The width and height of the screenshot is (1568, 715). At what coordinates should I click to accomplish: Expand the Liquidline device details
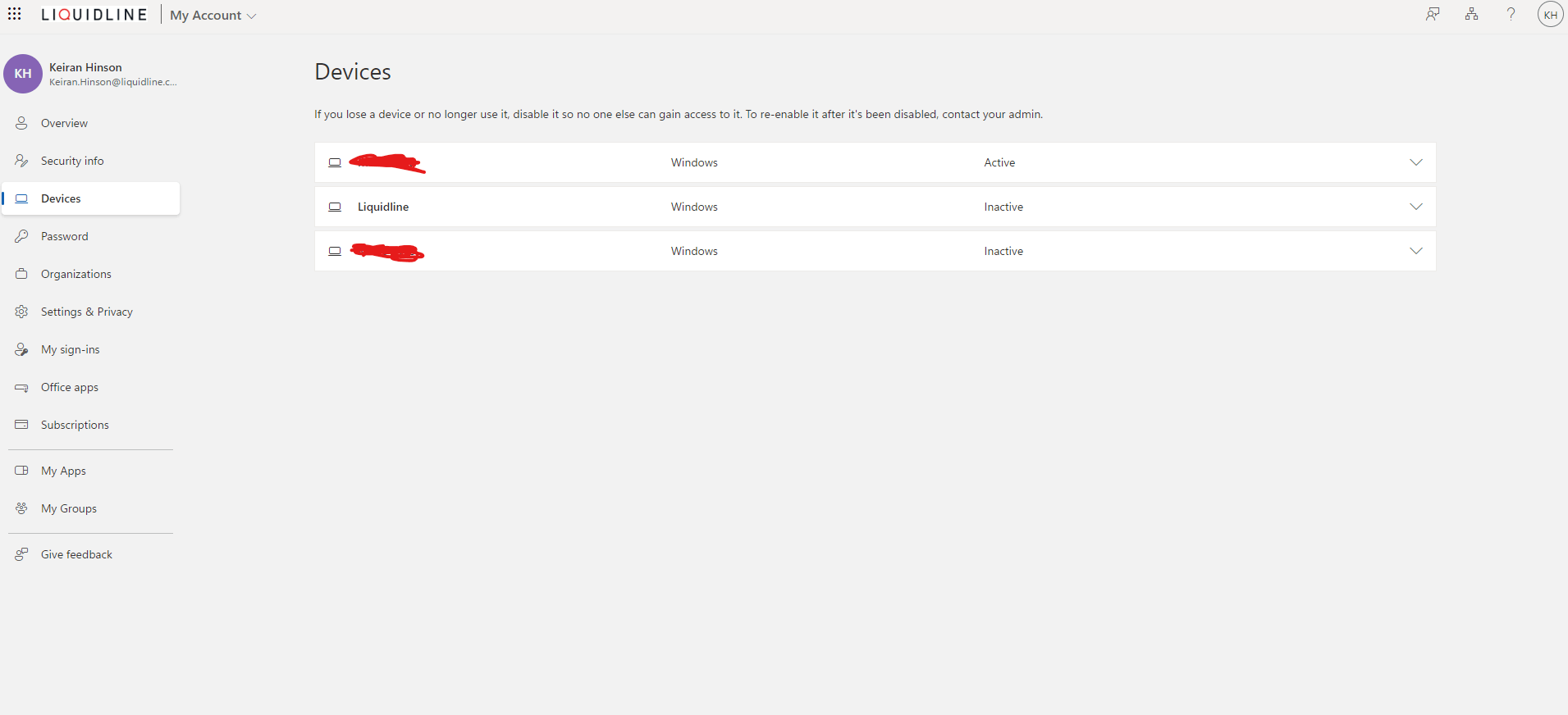point(1415,207)
